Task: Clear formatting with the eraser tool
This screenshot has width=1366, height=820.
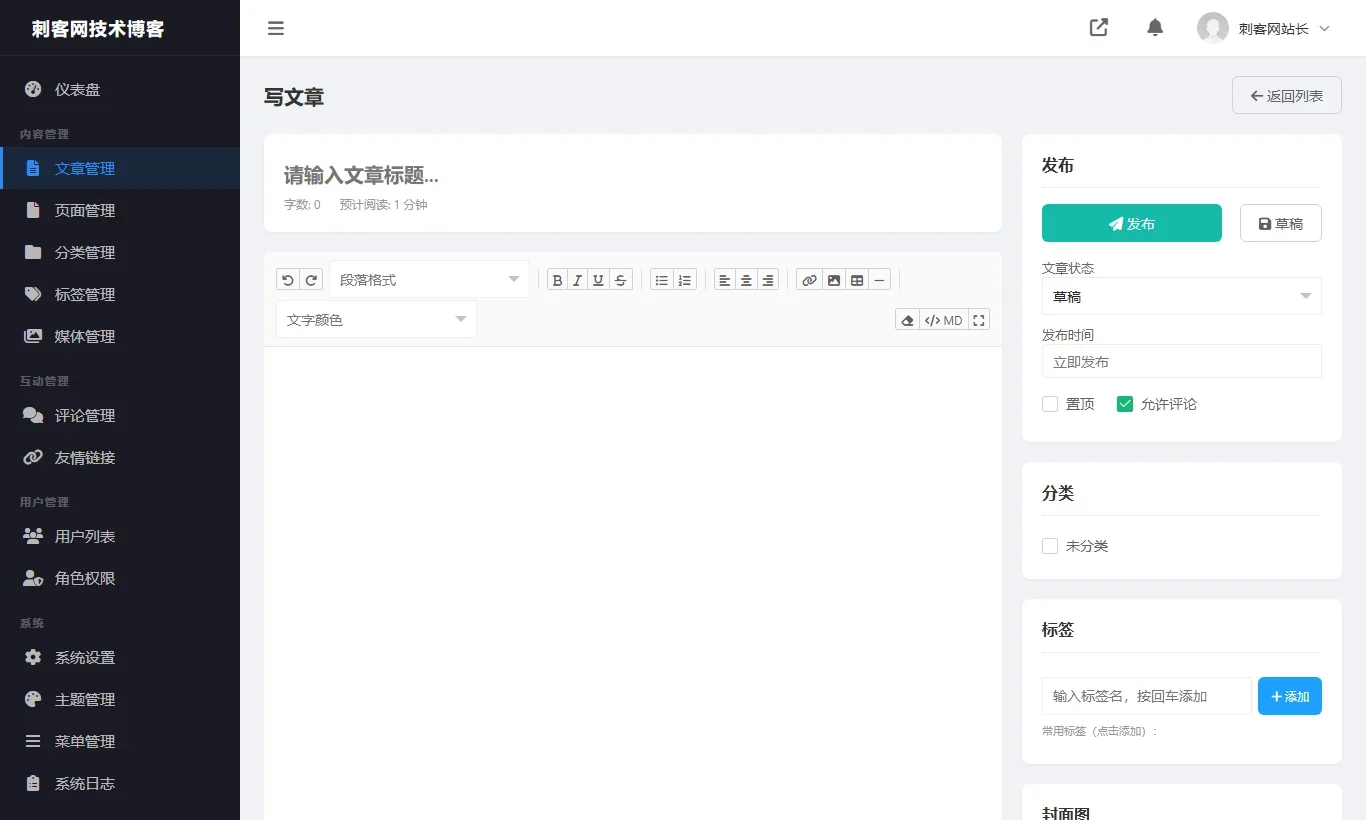Action: 907,320
